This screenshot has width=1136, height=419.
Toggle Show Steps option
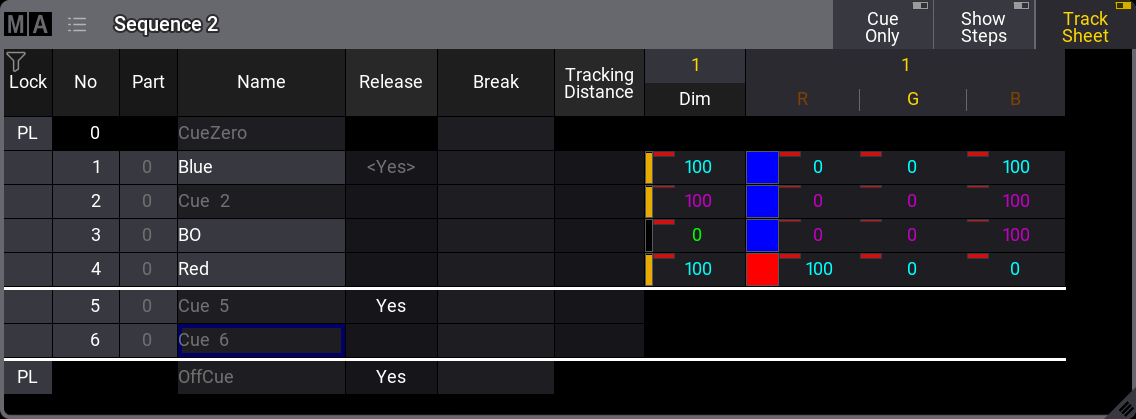coord(983,26)
